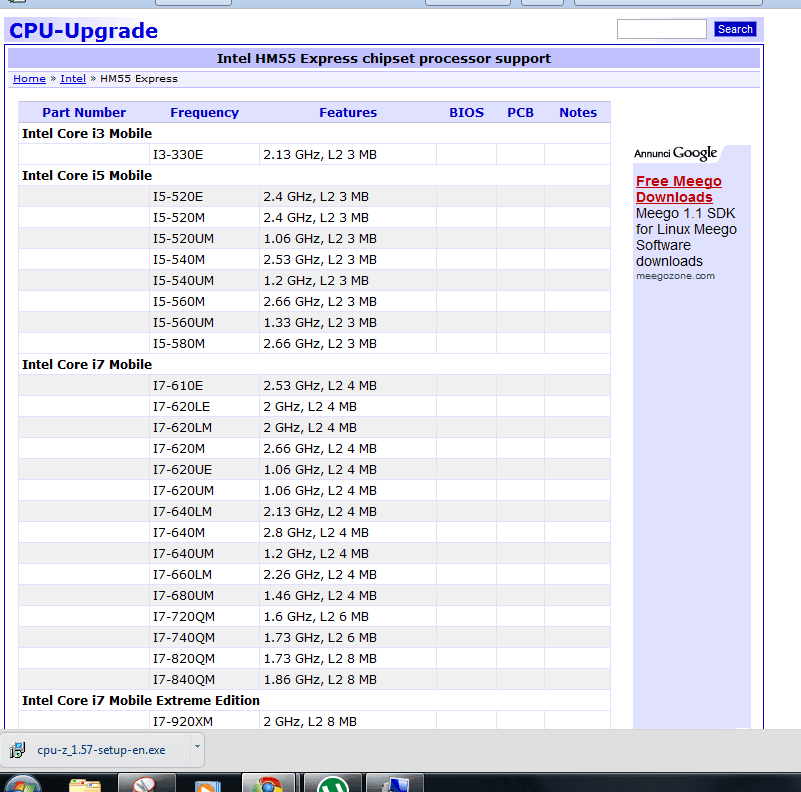801x792 pixels.
Task: Open the monitor icon in taskbar
Action: tap(395, 783)
